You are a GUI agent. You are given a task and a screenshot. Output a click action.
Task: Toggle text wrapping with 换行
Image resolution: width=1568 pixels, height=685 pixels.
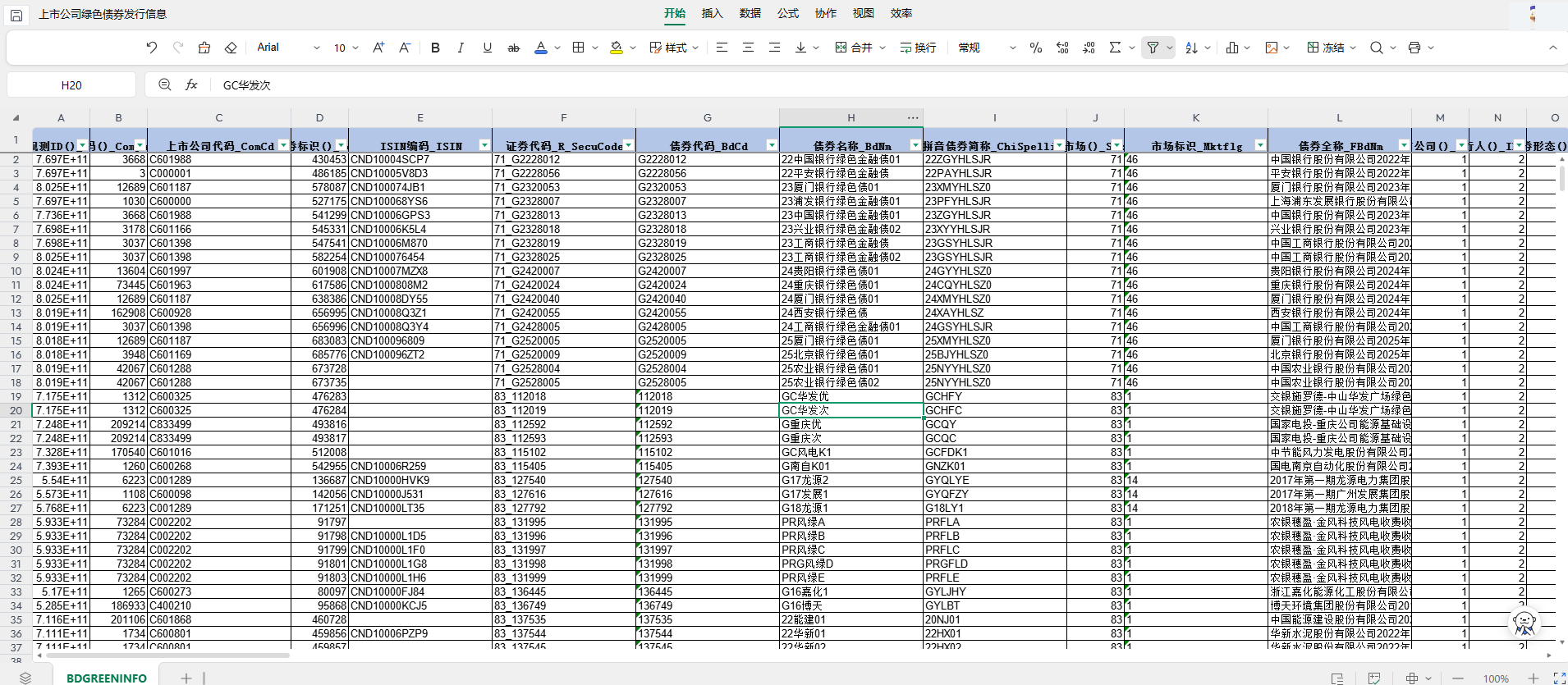coord(918,48)
